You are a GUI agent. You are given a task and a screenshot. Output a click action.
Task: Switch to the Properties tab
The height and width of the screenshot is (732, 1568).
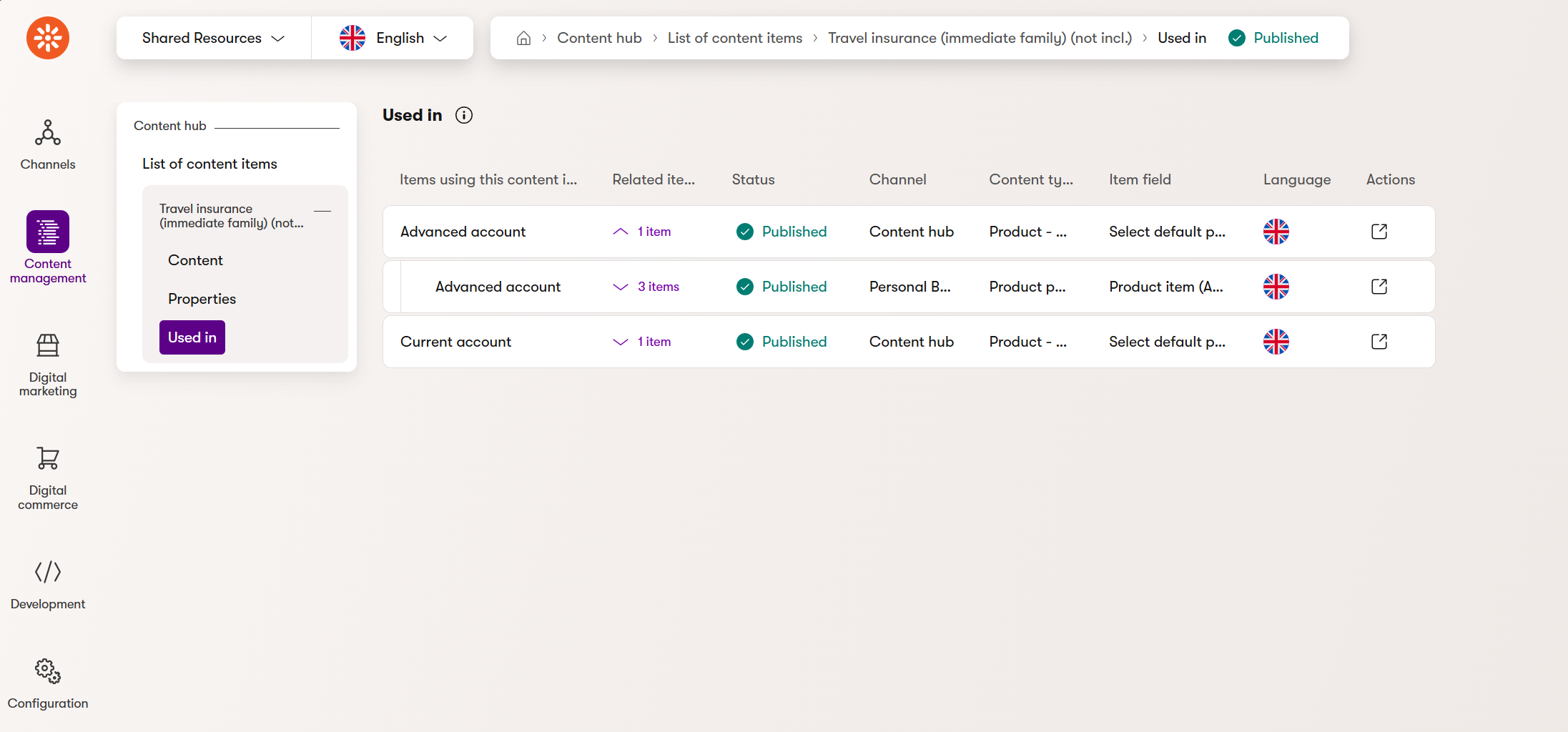[x=202, y=298]
